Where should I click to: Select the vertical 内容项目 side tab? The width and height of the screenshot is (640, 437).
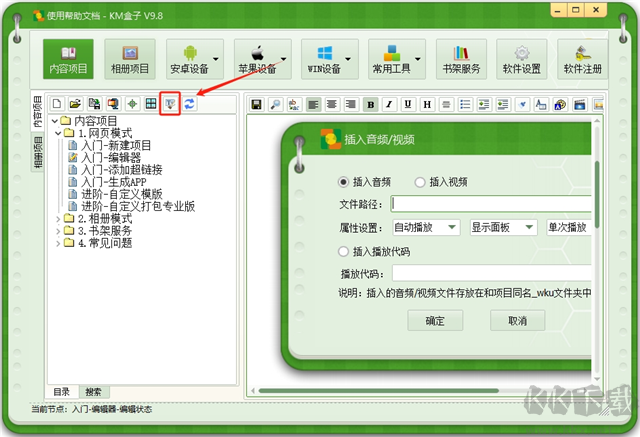[38, 111]
